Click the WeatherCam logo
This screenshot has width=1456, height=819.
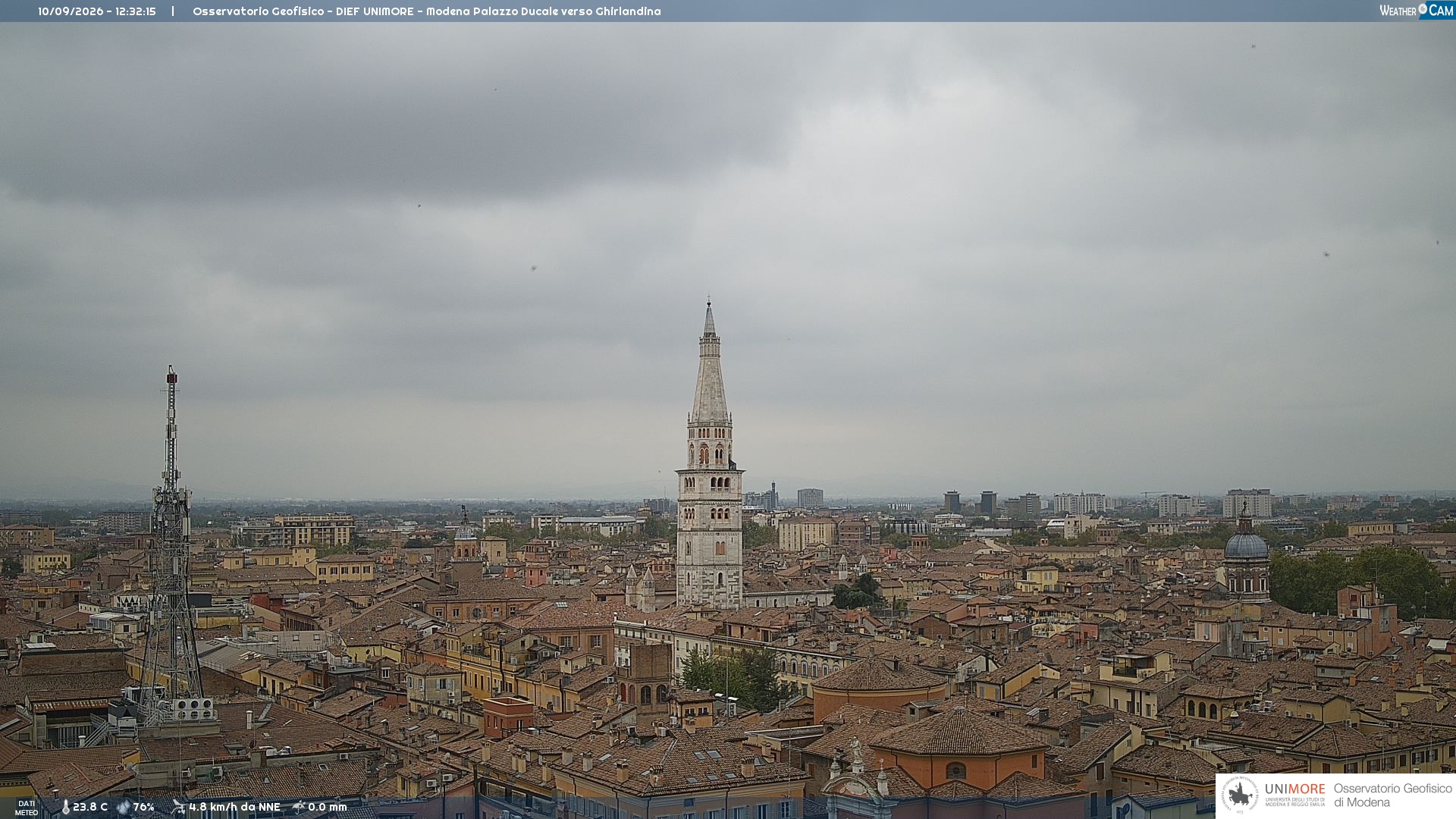[1417, 11]
